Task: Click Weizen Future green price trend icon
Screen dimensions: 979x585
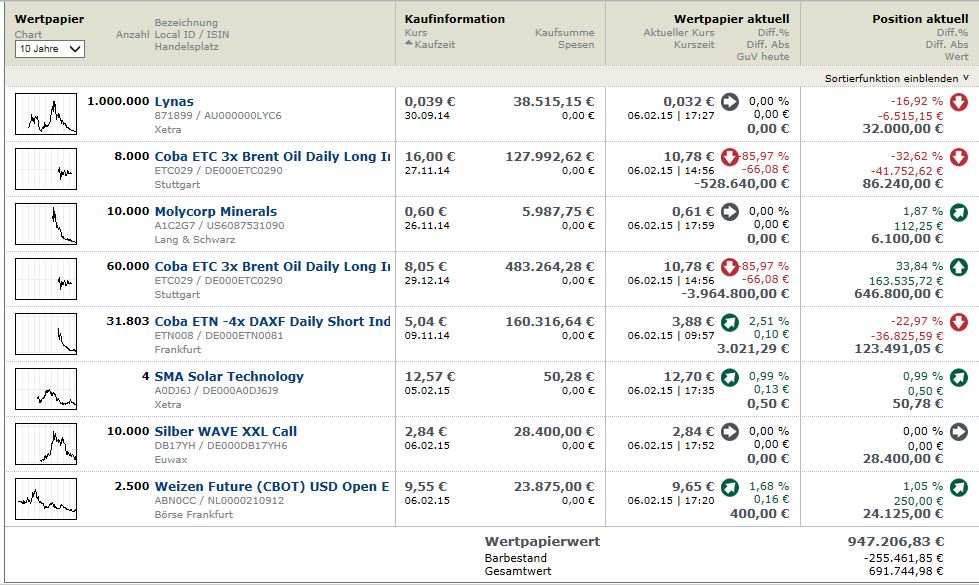Action: click(x=730, y=487)
